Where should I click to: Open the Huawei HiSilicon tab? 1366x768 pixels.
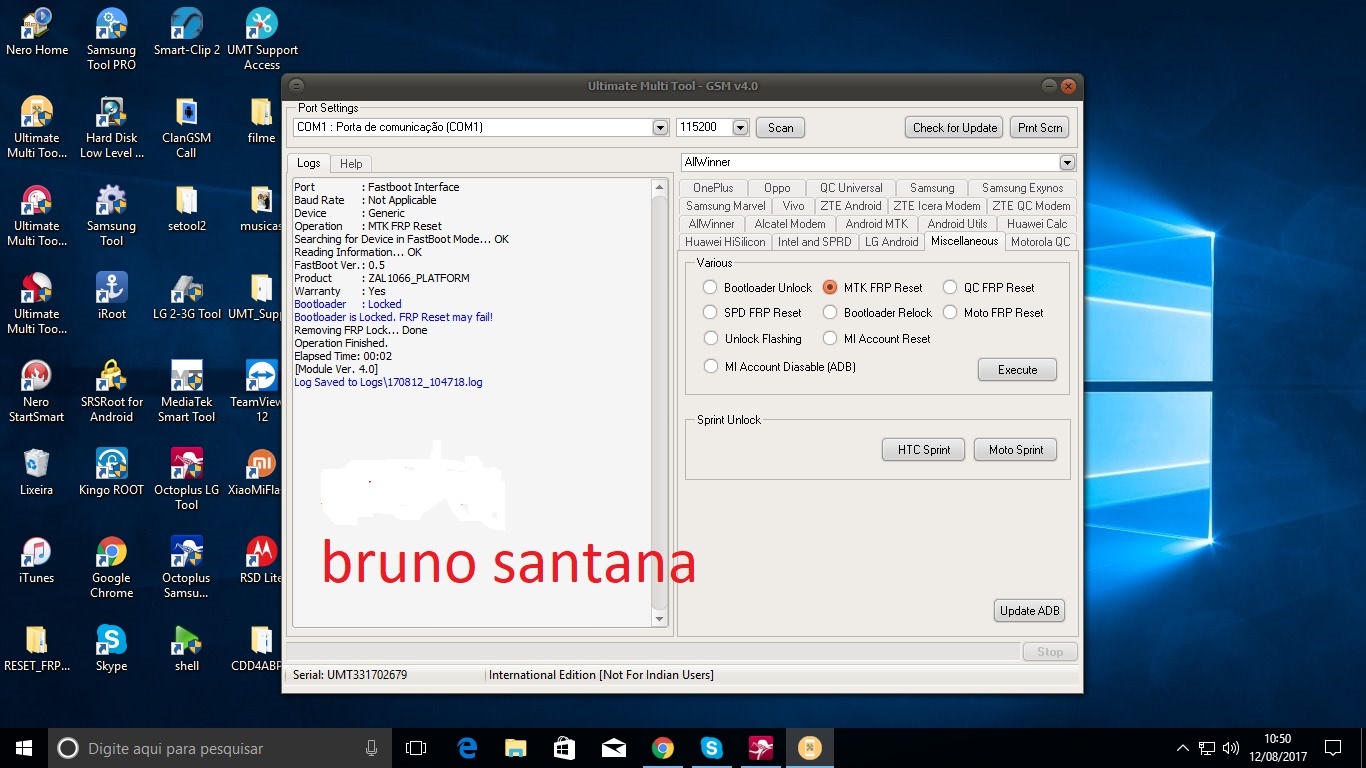click(x=725, y=242)
